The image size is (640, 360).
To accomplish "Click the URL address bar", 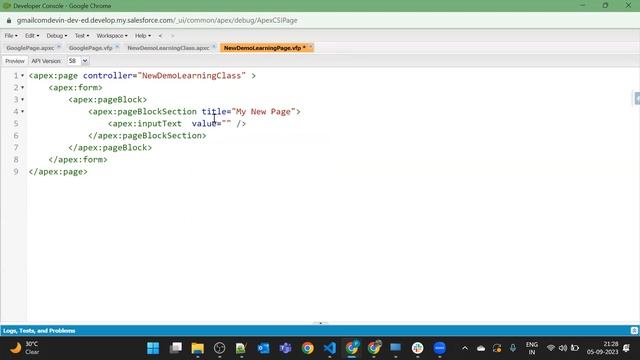I will [x=157, y=20].
